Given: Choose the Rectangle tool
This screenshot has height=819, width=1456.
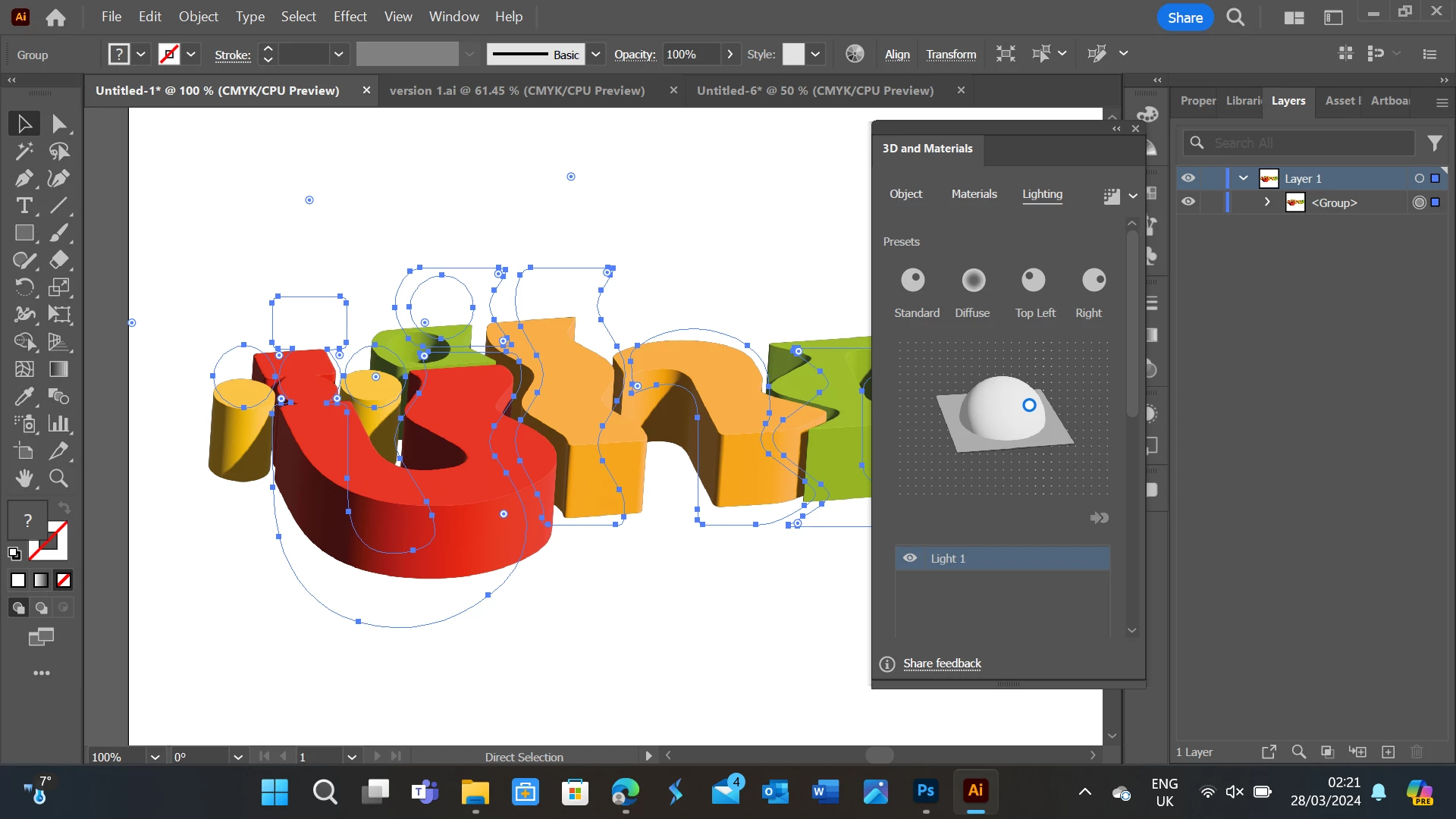Looking at the screenshot, I should 24,233.
